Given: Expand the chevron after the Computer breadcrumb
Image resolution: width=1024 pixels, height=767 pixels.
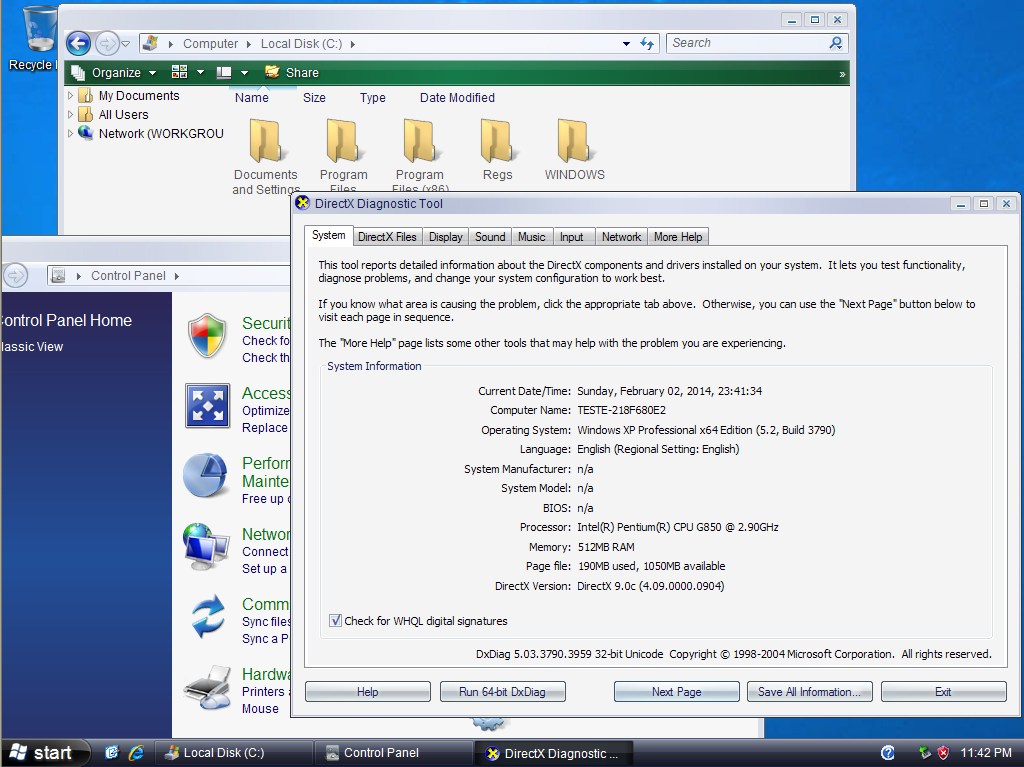Looking at the screenshot, I should tap(249, 44).
